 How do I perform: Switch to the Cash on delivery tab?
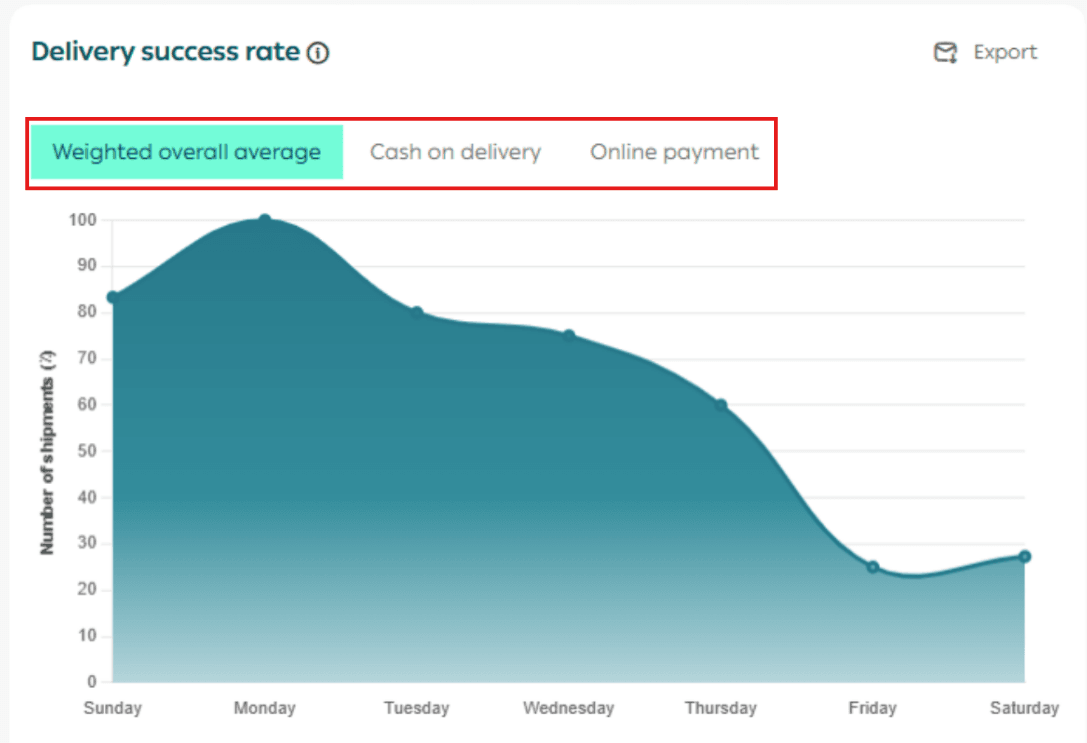(x=455, y=152)
